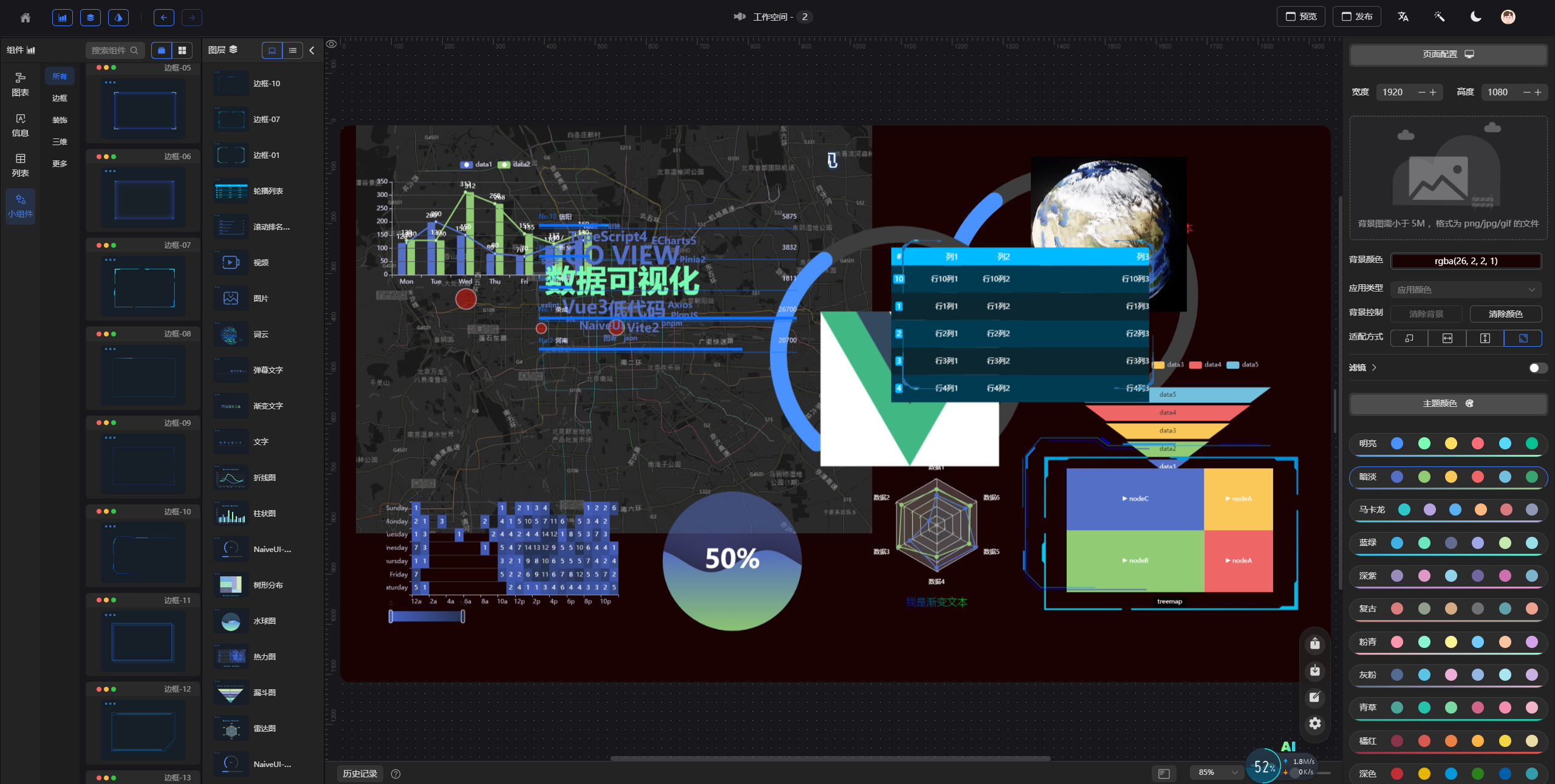This screenshot has width=1555, height=784.
Task: Redo with the right arrow button
Action: pos(192,18)
